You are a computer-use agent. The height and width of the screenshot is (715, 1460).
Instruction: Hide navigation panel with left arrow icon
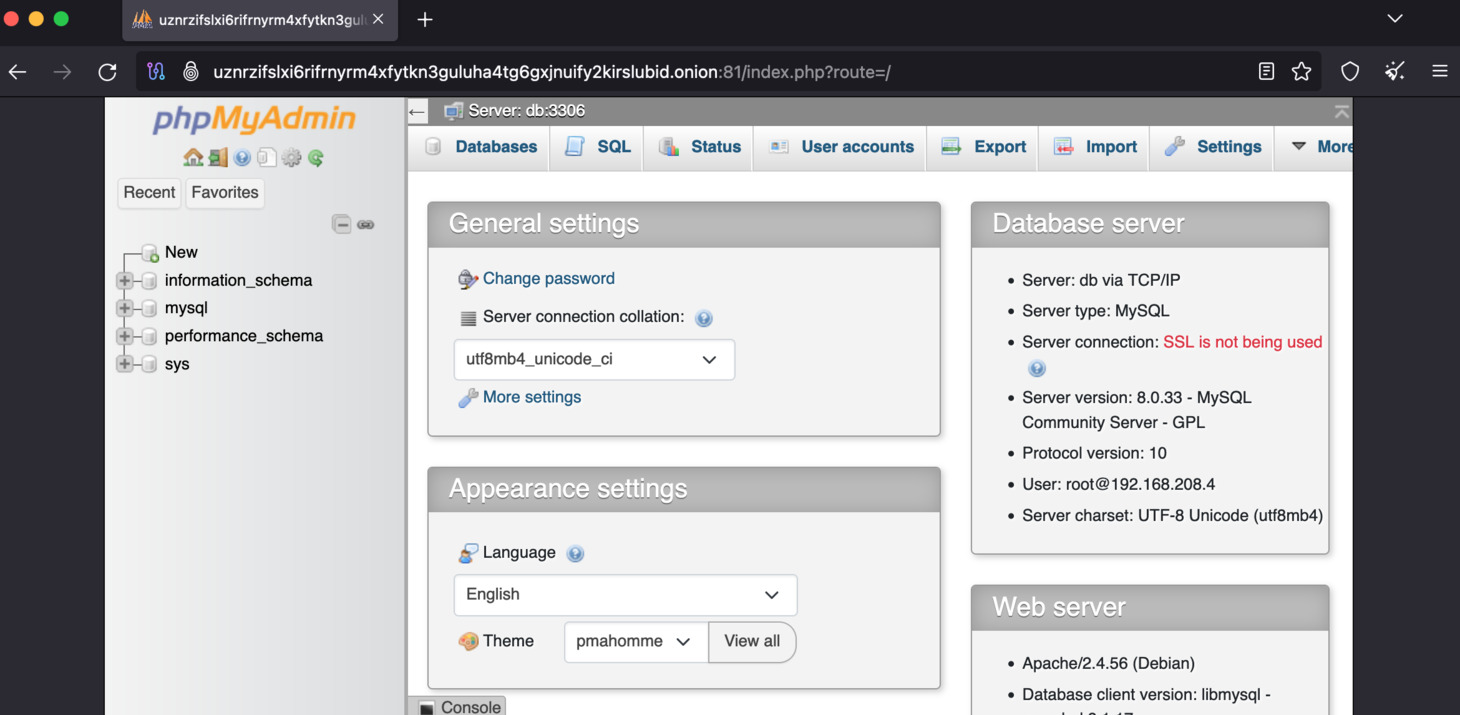417,111
